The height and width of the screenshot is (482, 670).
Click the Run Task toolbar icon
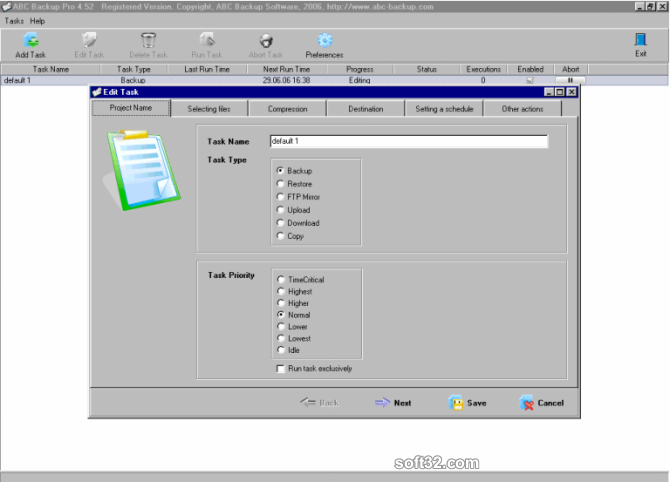207,40
